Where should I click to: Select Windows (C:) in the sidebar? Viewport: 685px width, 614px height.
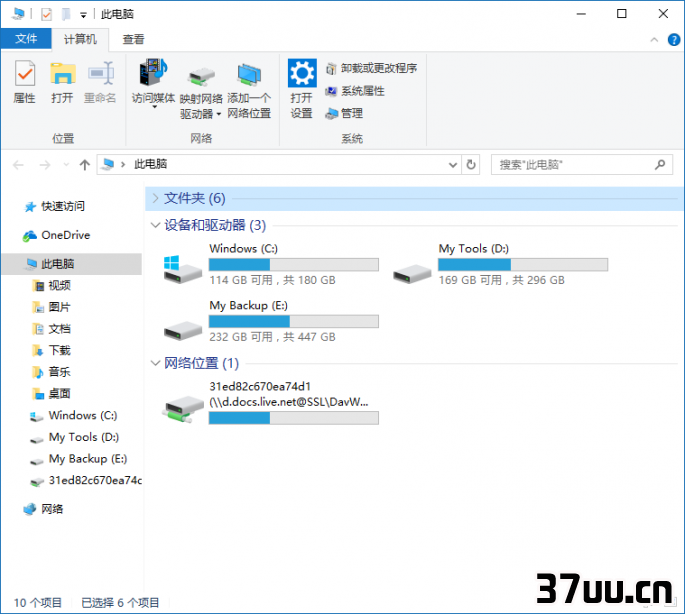83,415
